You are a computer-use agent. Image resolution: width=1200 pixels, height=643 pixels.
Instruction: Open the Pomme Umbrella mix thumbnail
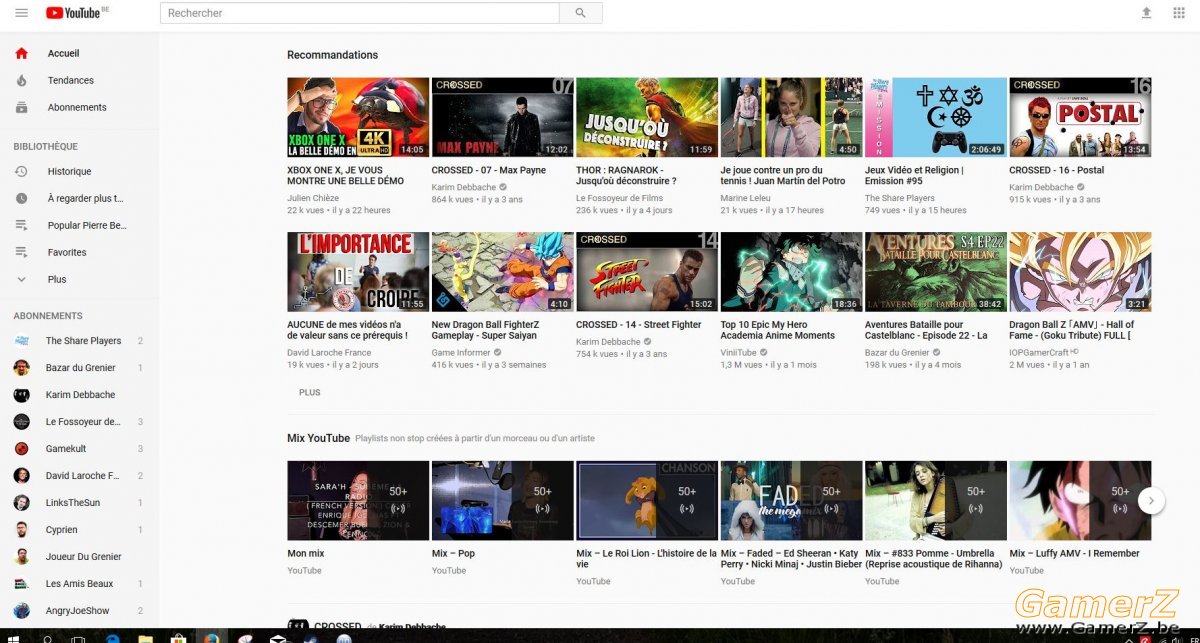[936, 501]
